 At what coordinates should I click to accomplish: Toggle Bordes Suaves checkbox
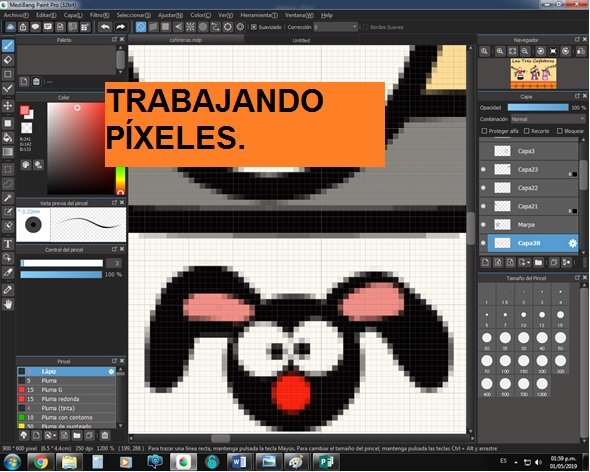(365, 27)
